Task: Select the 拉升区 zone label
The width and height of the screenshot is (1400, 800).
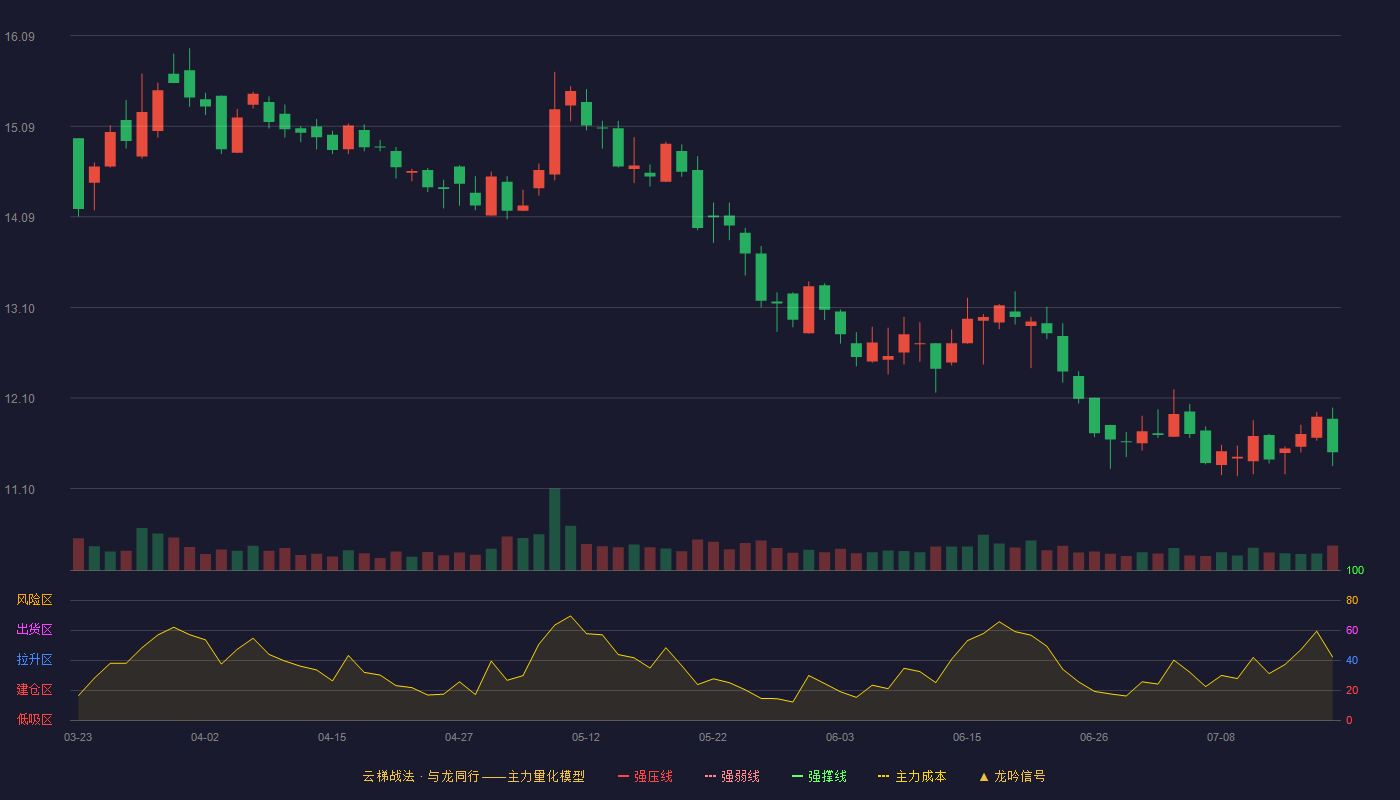Action: tap(34, 660)
